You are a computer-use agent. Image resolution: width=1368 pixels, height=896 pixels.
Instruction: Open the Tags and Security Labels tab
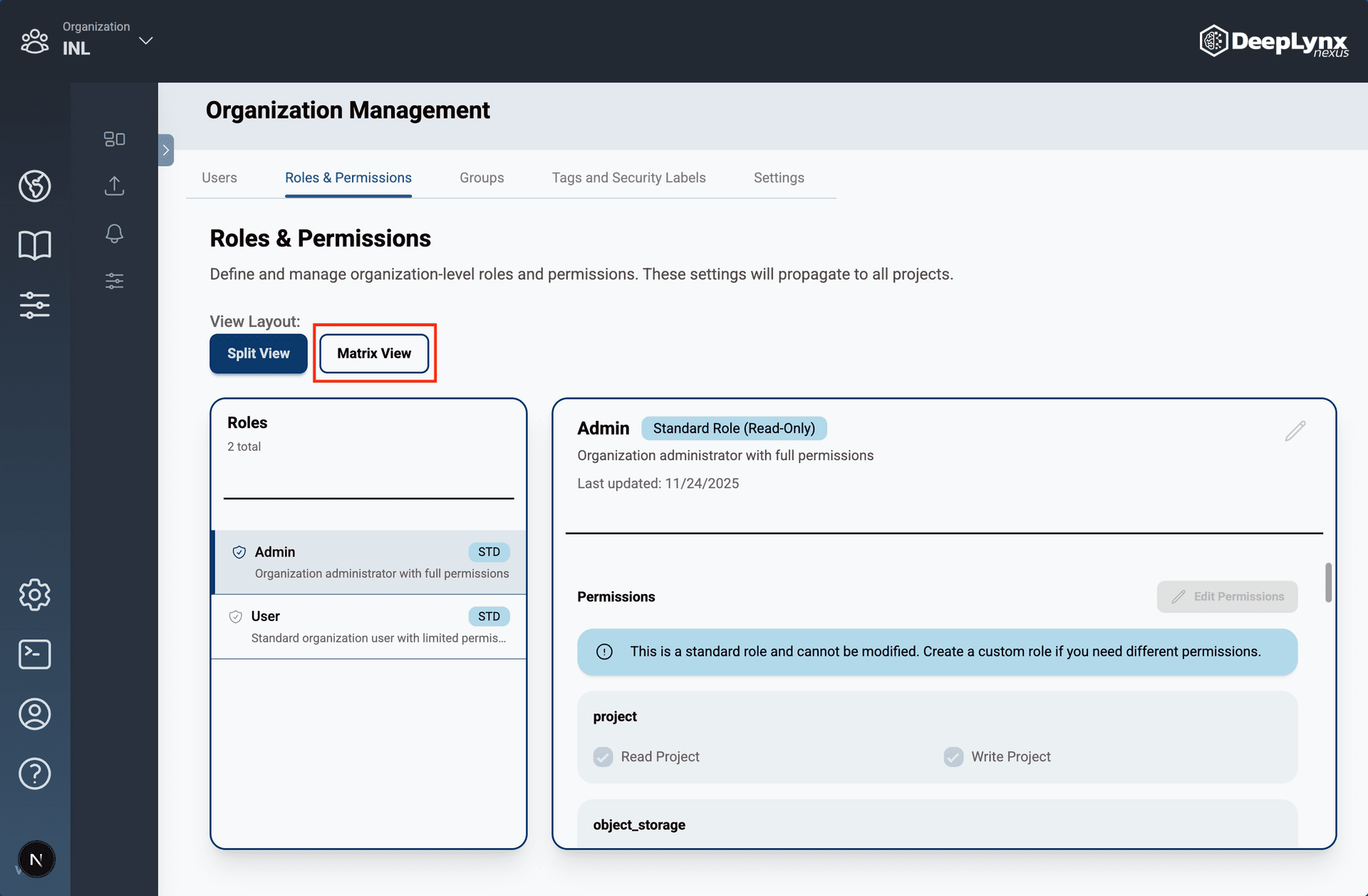coord(628,177)
